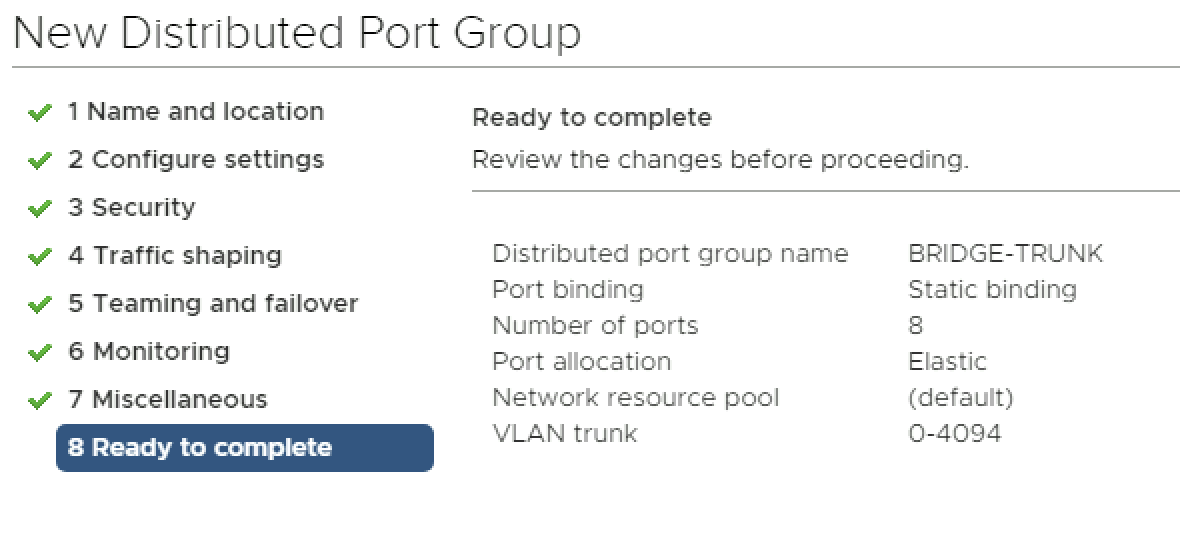Select the 5 Teaming and failover step
The height and width of the screenshot is (536, 1180).
(213, 304)
